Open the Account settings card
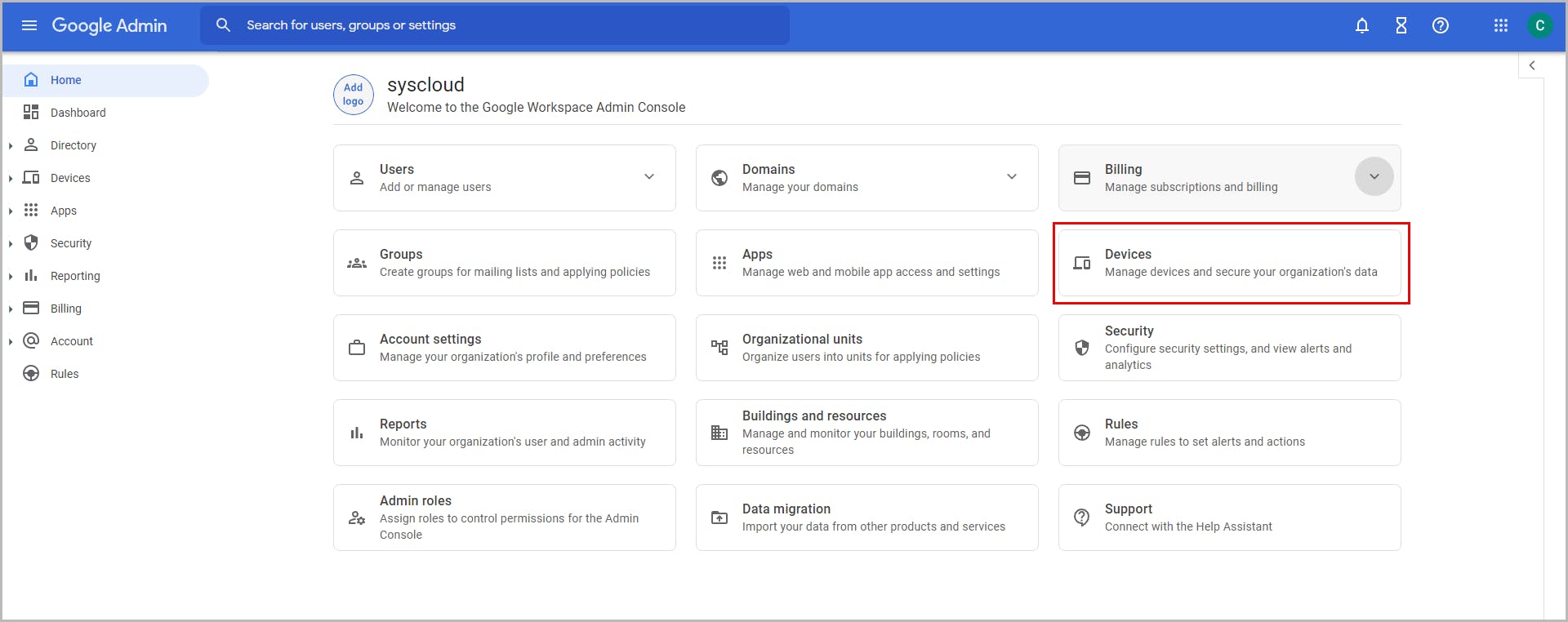1568x622 pixels. coord(505,348)
